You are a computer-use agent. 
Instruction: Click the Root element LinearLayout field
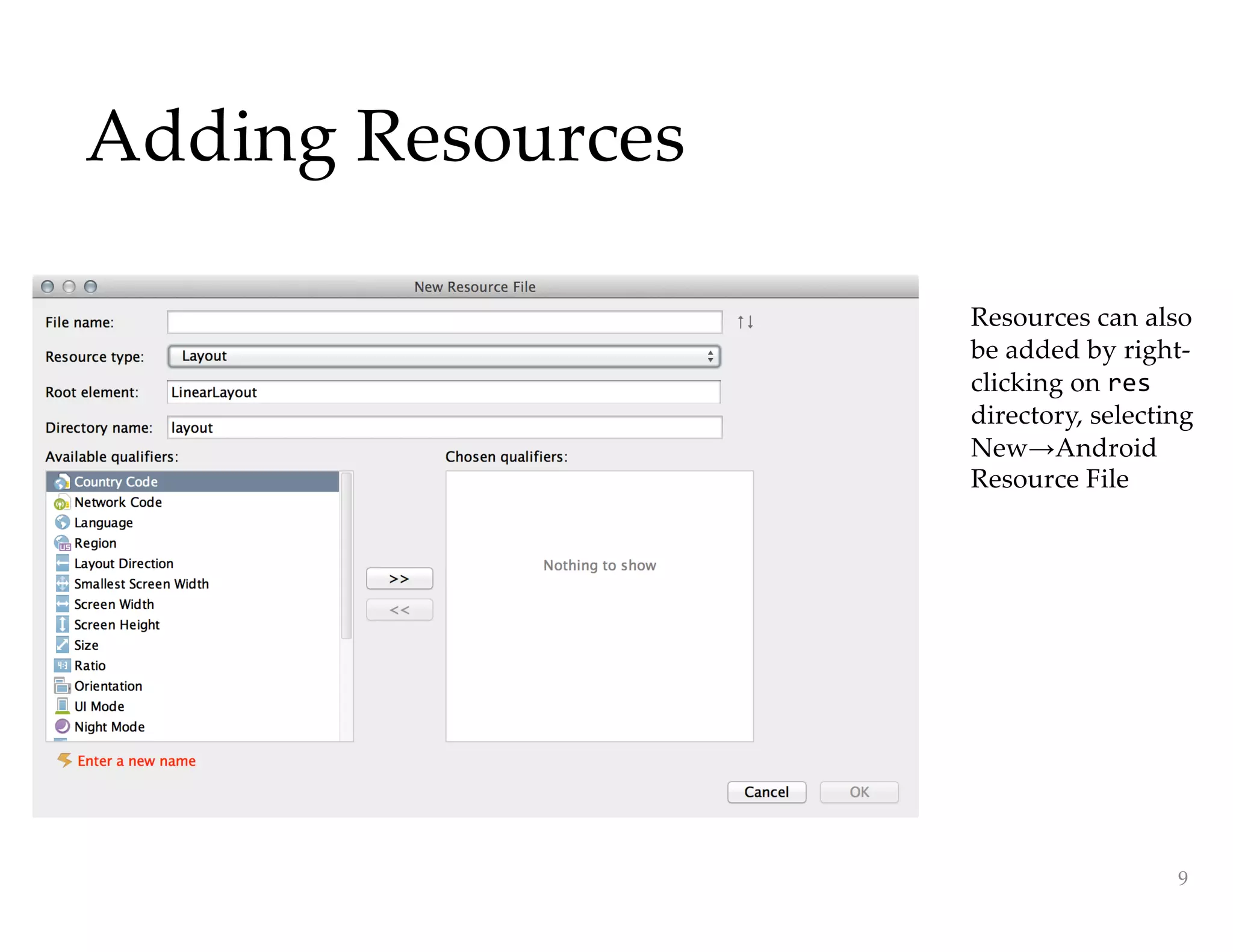click(x=444, y=392)
